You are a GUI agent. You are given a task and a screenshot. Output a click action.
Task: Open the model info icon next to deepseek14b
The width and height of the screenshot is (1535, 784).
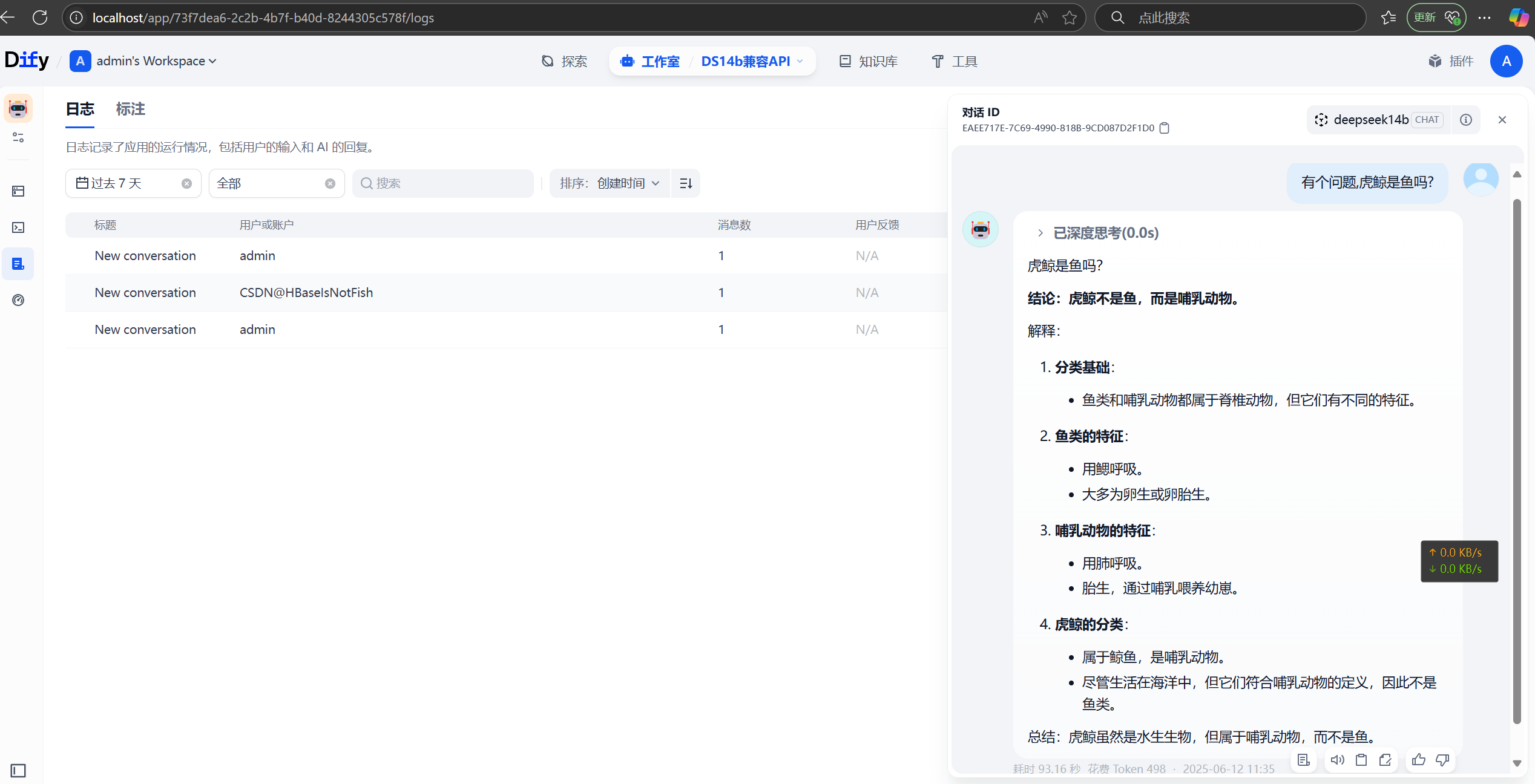point(1465,120)
